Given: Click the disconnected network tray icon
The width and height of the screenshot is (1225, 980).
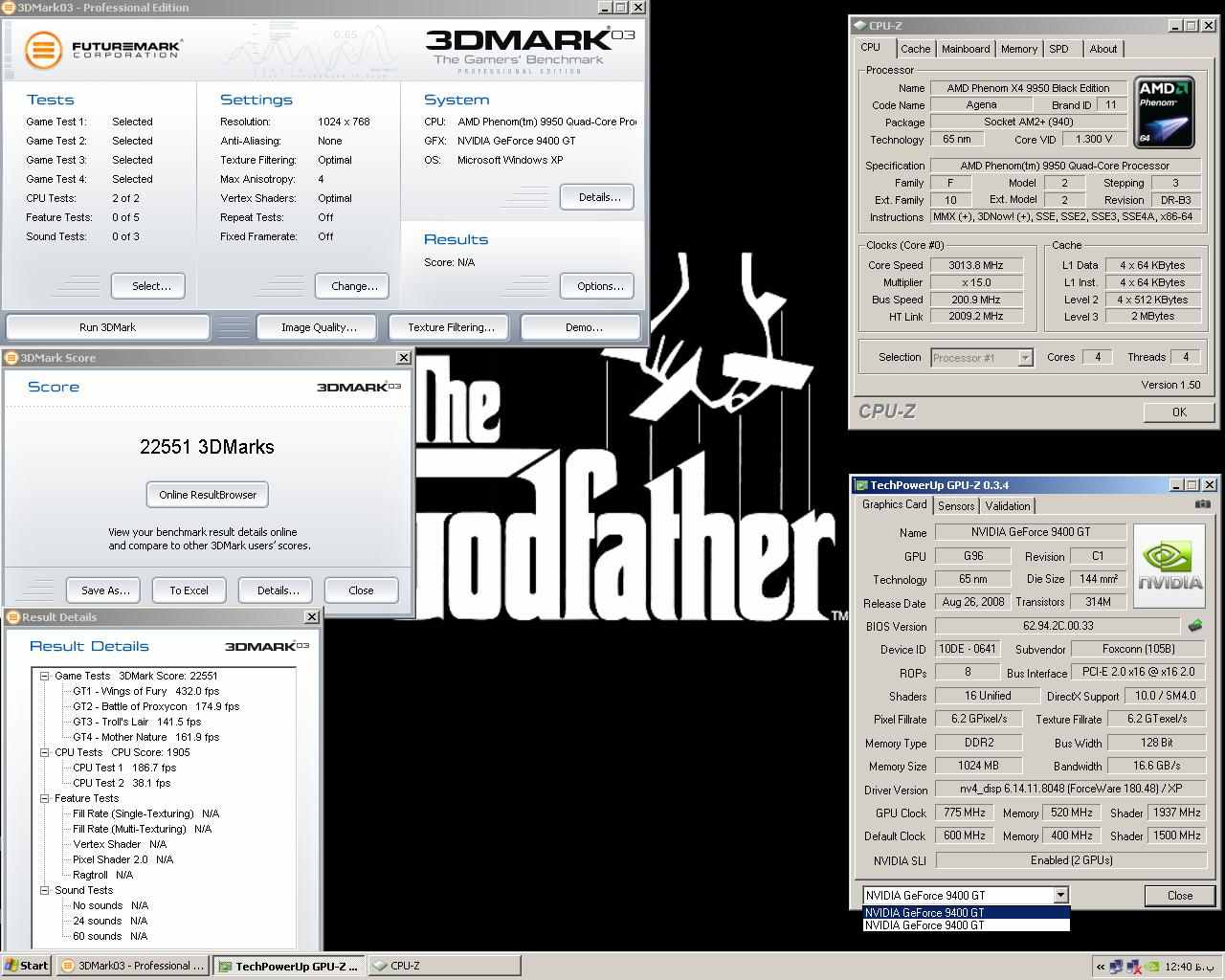Looking at the screenshot, I should [1134, 967].
